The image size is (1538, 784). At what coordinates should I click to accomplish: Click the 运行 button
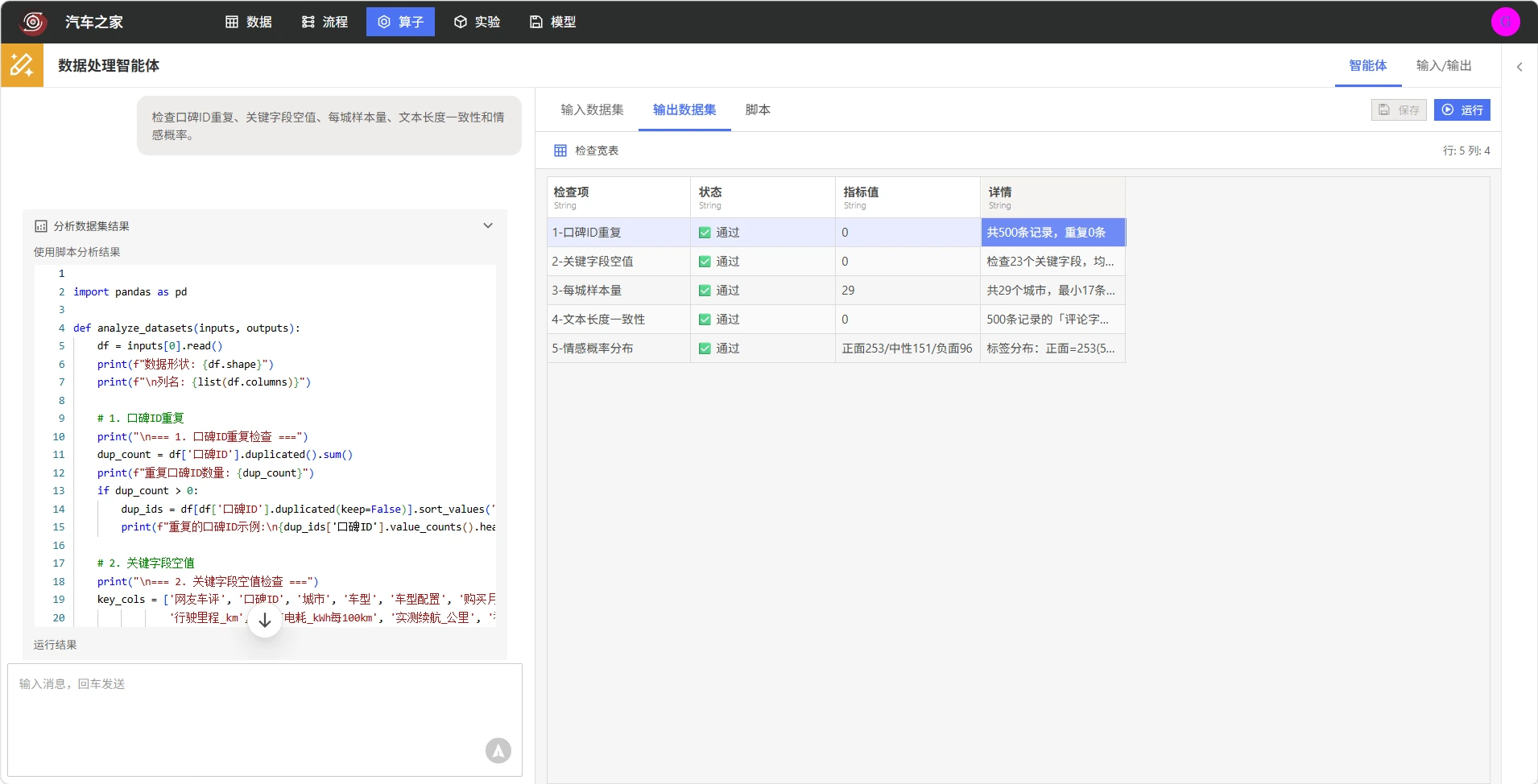(1462, 109)
